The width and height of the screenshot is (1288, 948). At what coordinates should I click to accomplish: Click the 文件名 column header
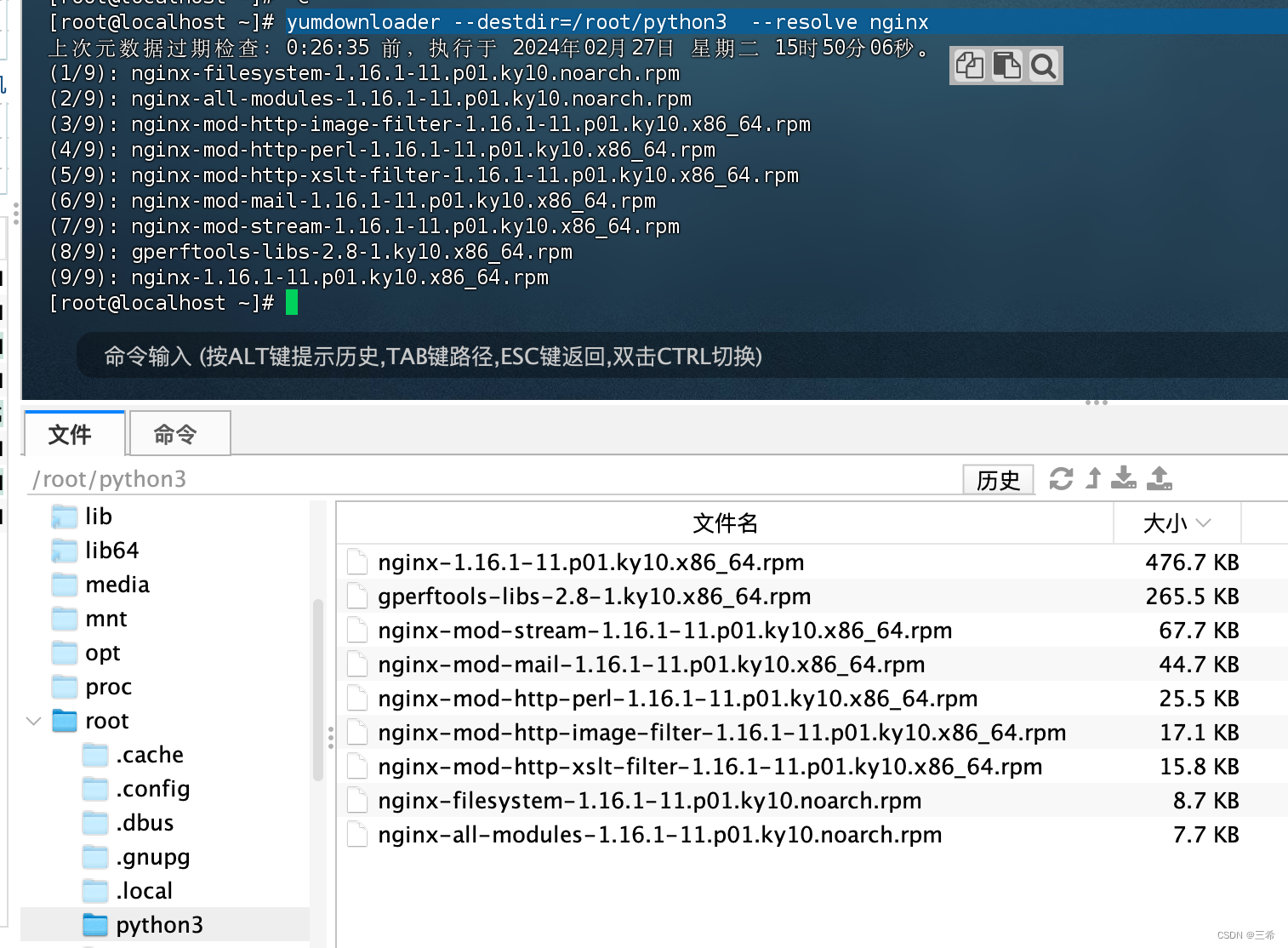coord(725,523)
